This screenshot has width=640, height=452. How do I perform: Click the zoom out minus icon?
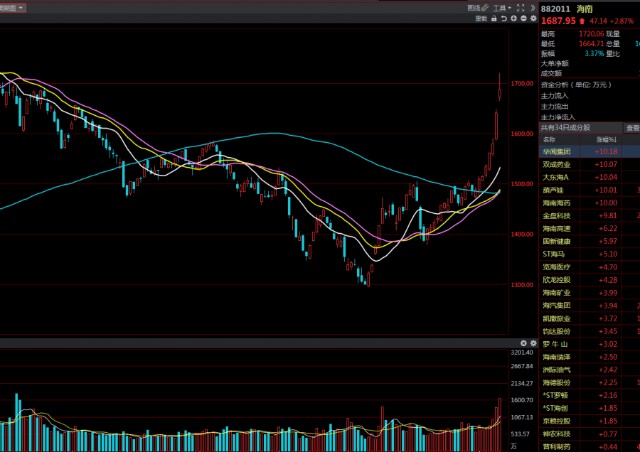tap(523, 18)
